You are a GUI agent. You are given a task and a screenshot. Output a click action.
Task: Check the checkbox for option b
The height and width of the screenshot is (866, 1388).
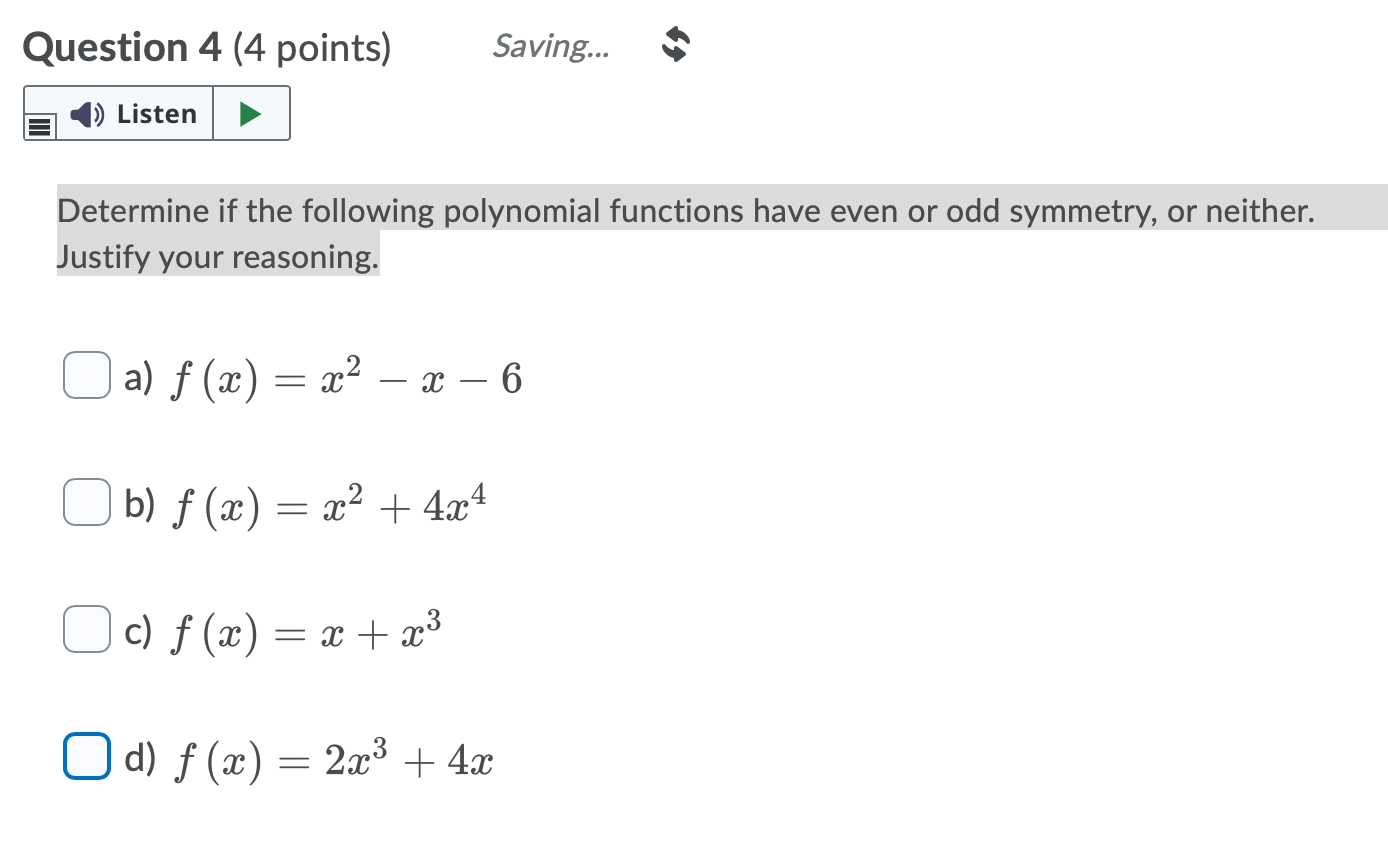86,503
